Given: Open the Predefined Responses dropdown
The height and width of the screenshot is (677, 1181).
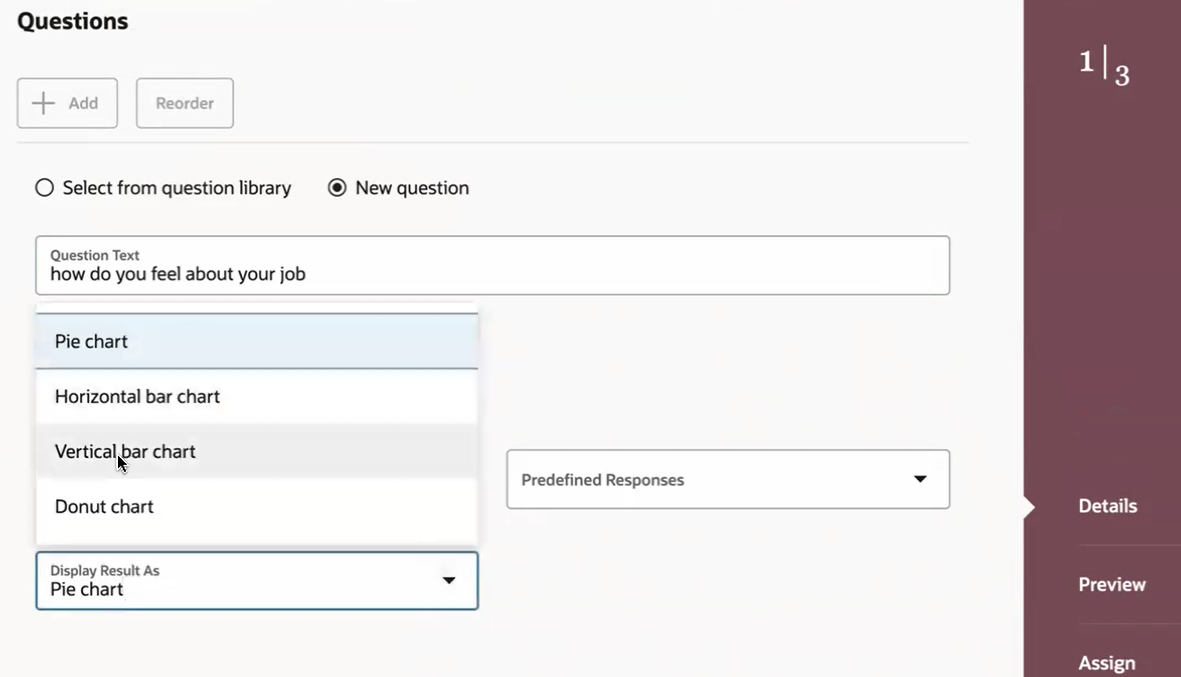Looking at the screenshot, I should [728, 480].
